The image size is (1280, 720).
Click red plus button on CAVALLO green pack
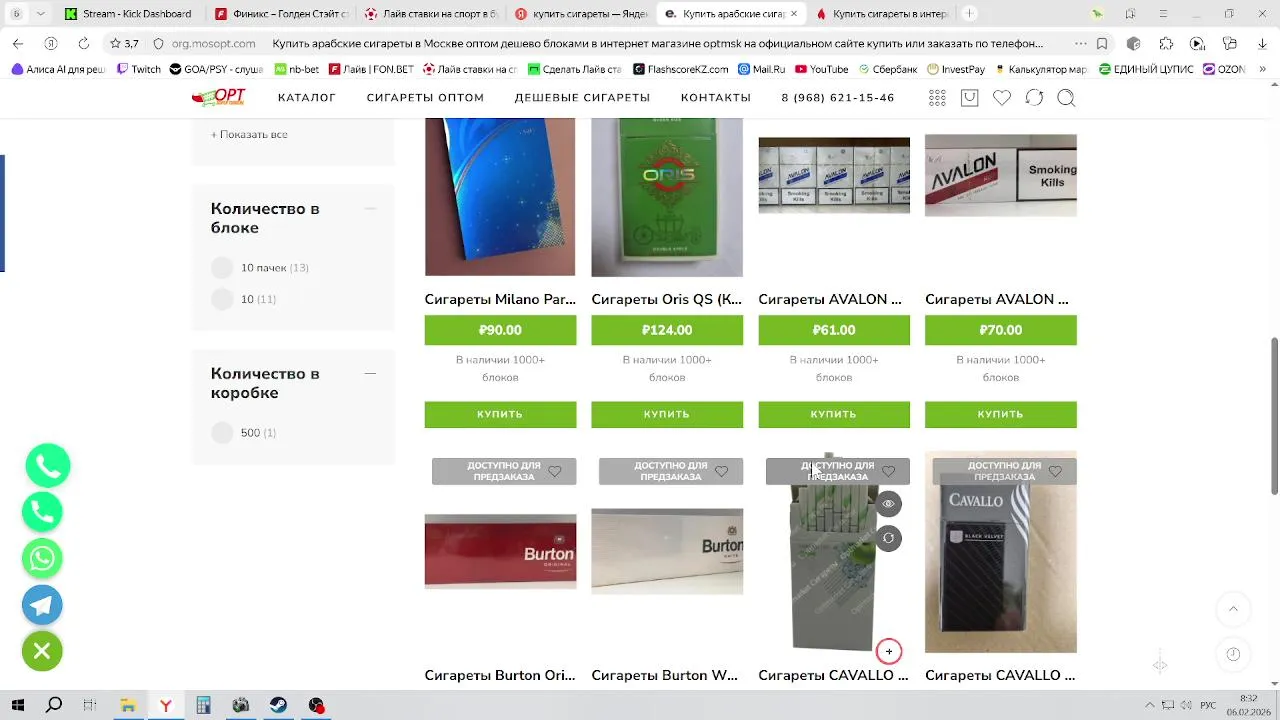888,652
